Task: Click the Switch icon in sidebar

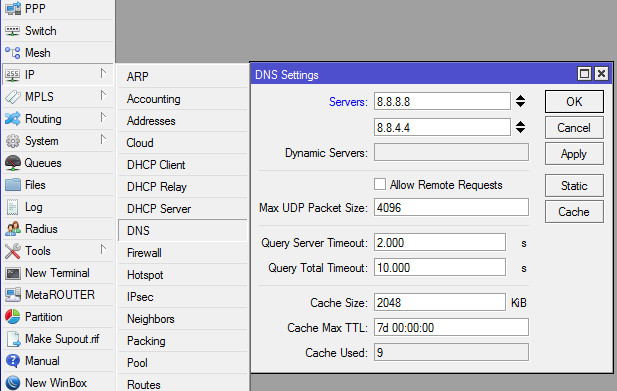Action: [x=13, y=31]
